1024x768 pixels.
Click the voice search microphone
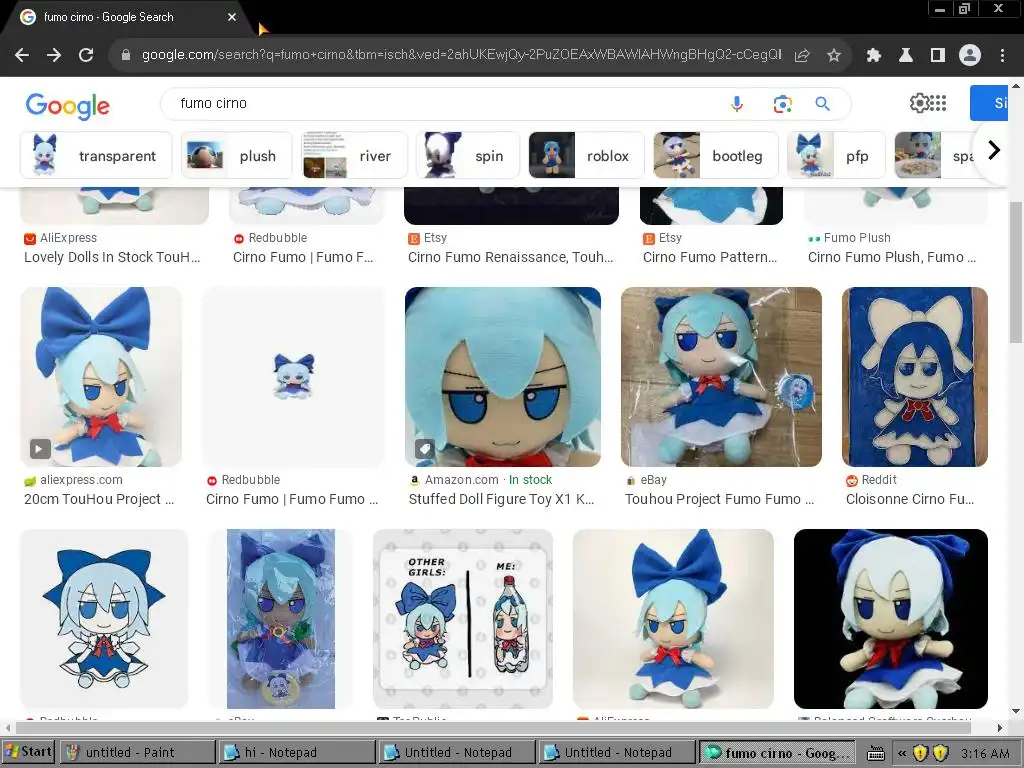[737, 104]
